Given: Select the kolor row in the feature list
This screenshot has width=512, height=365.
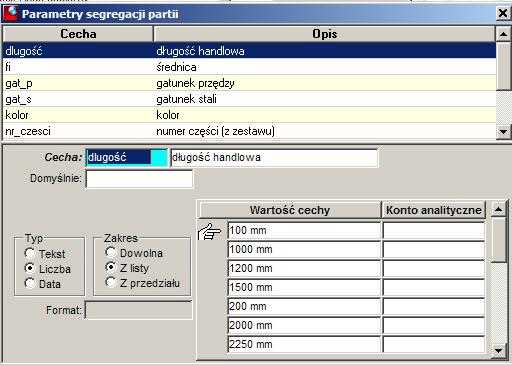Looking at the screenshot, I should [x=249, y=115].
